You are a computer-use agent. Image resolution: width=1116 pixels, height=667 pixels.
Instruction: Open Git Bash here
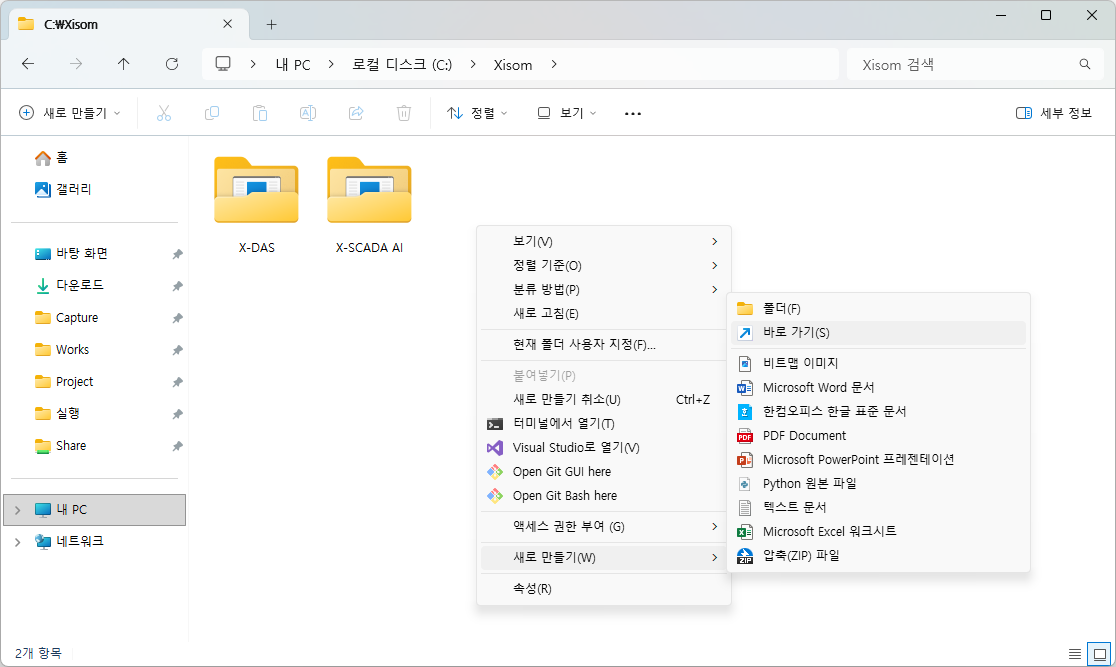coord(564,495)
